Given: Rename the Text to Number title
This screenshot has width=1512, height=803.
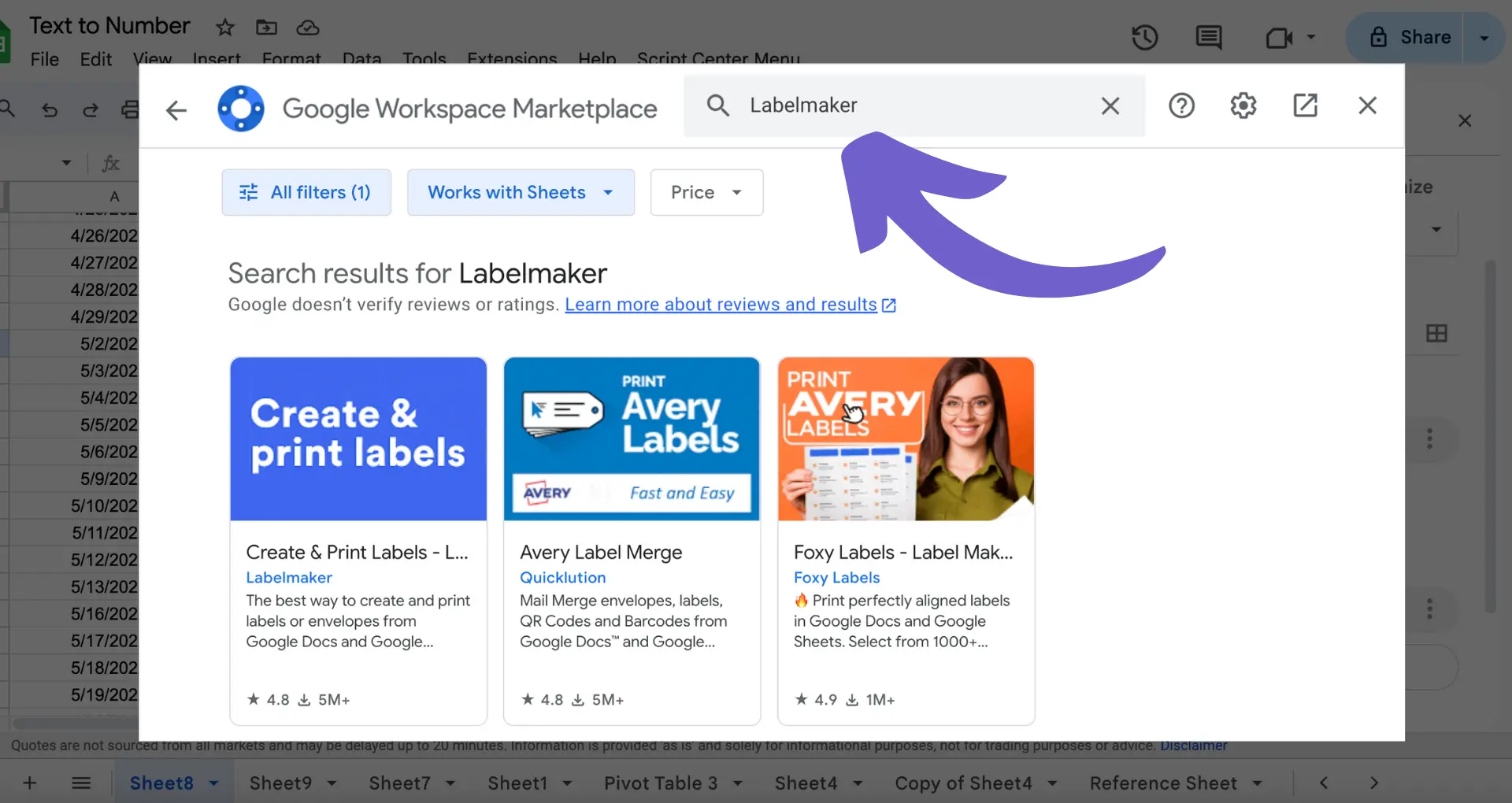Looking at the screenshot, I should point(109,25).
